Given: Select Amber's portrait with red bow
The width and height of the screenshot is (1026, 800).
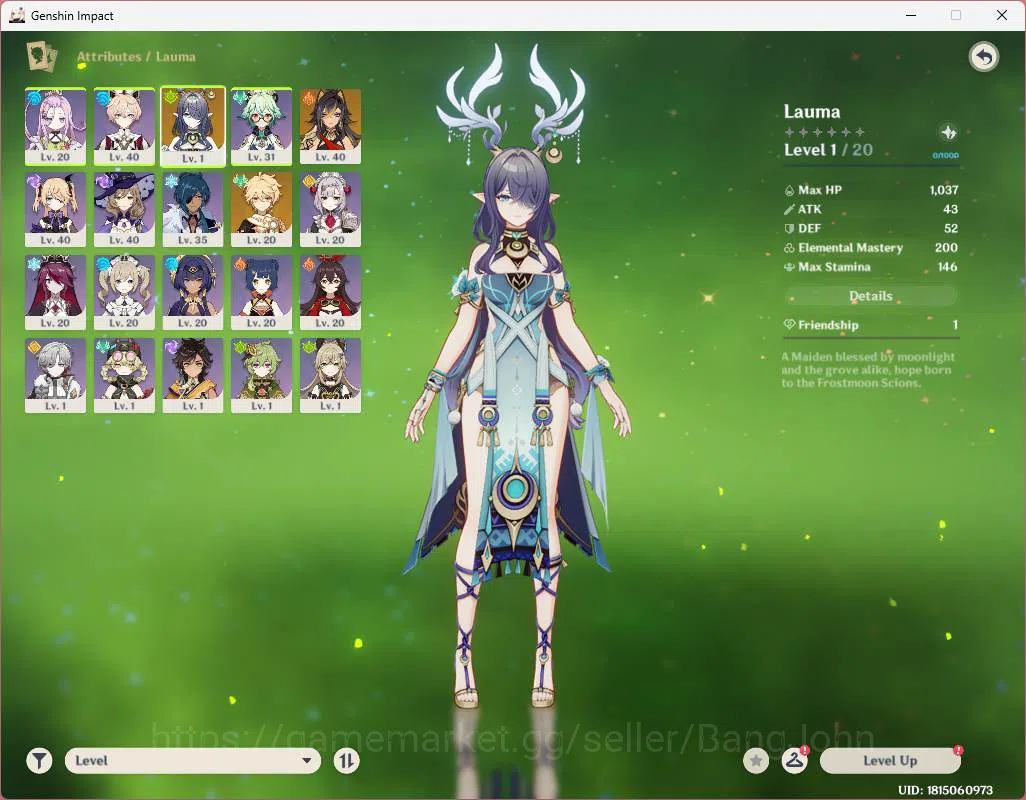Looking at the screenshot, I should [x=330, y=292].
